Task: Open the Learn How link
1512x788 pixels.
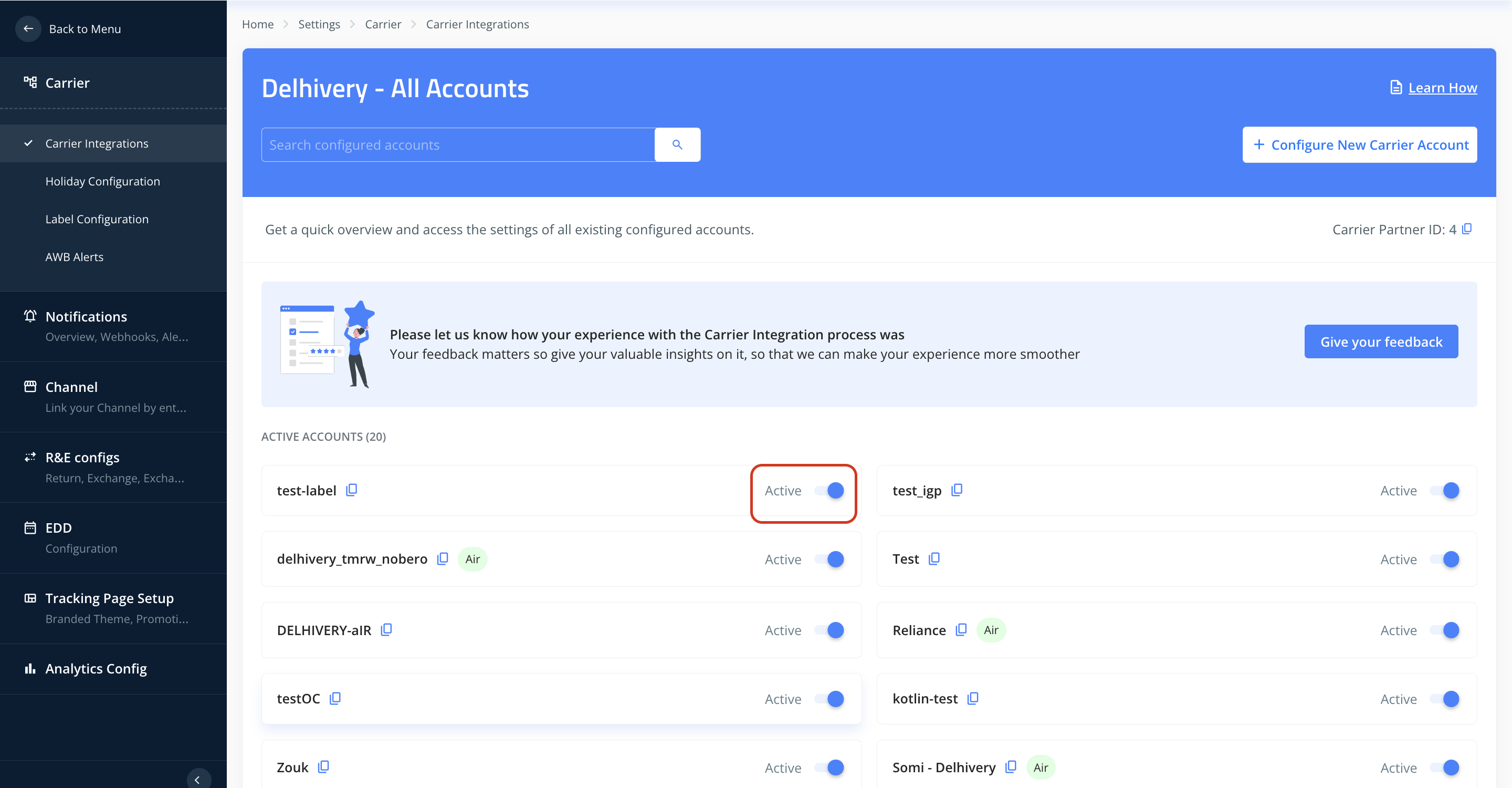Action: click(x=1442, y=88)
